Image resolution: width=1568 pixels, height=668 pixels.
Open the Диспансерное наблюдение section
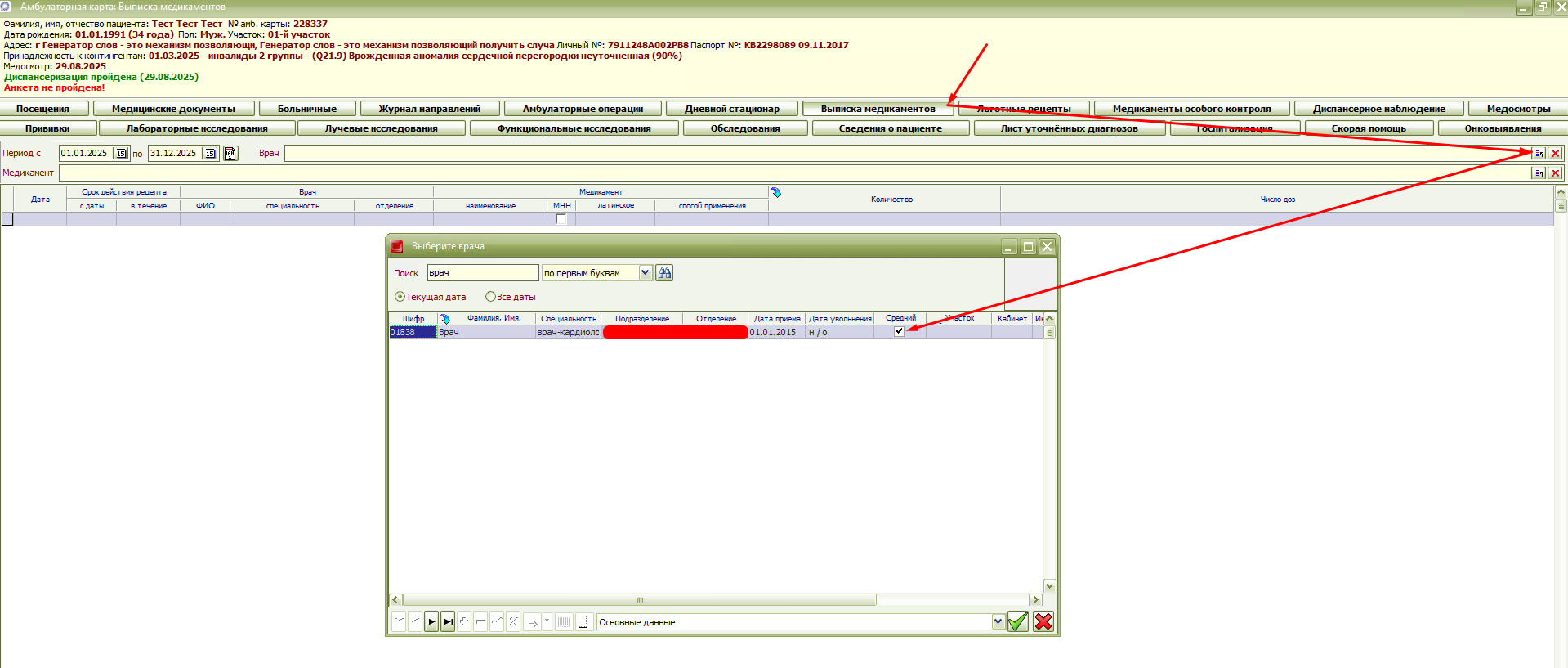tap(1378, 109)
